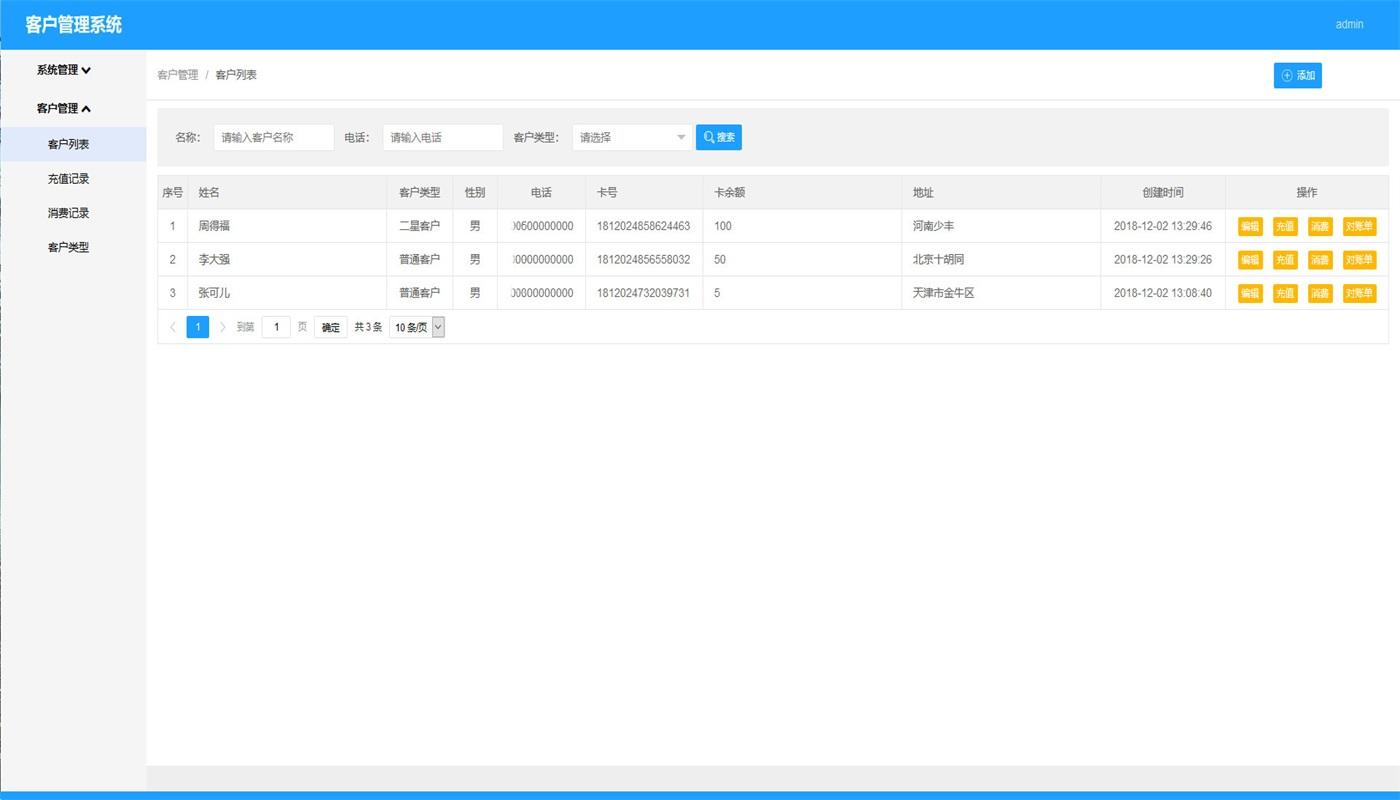Viewport: 1400px width, 800px height.
Task: Select 客户类型 in the sidebar
Action: pos(68,247)
